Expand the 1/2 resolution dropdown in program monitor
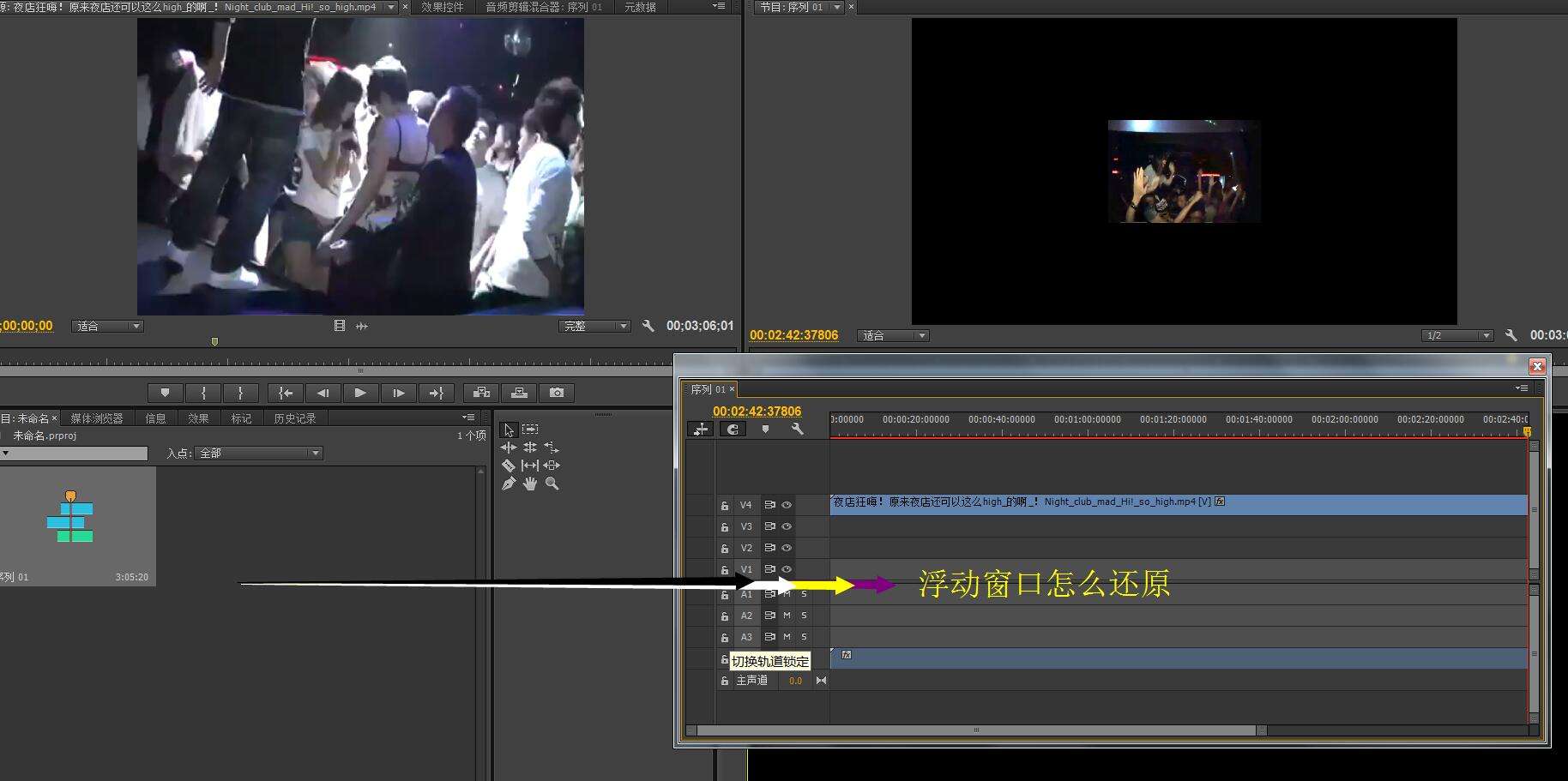Viewport: 1568px width, 781px height. pyautogui.click(x=1457, y=335)
